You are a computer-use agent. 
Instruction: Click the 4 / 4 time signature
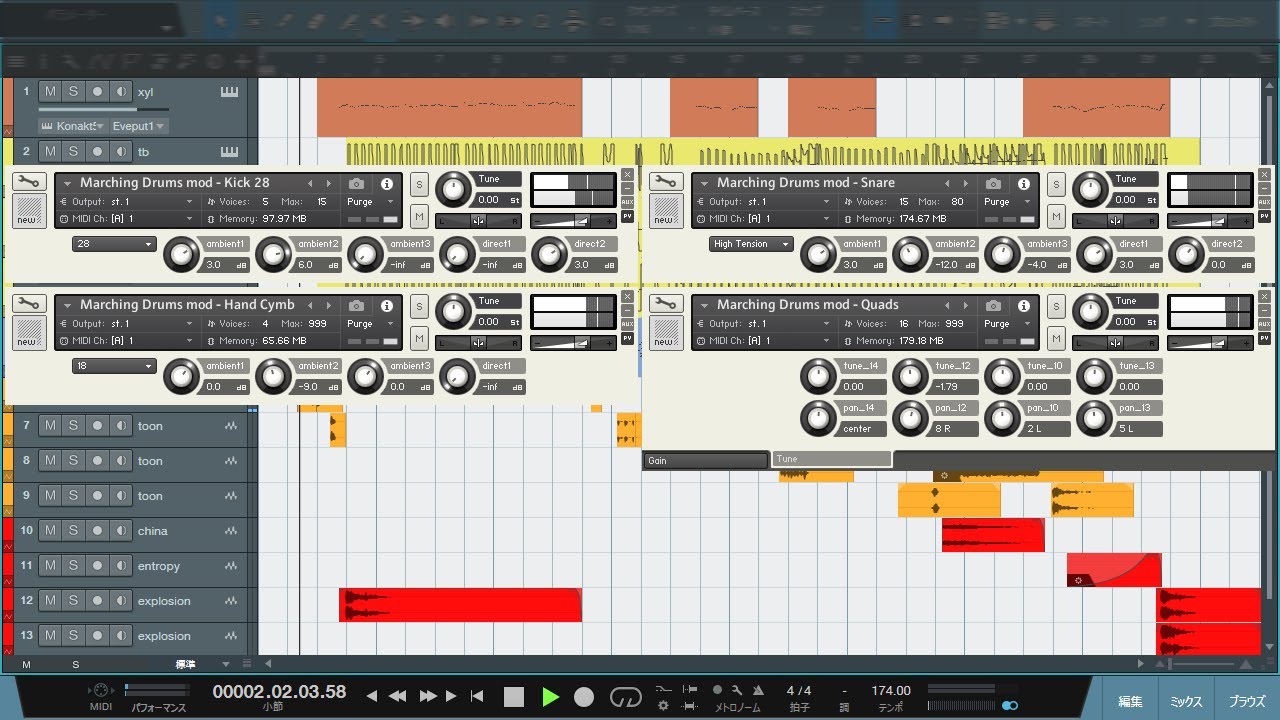(x=799, y=690)
